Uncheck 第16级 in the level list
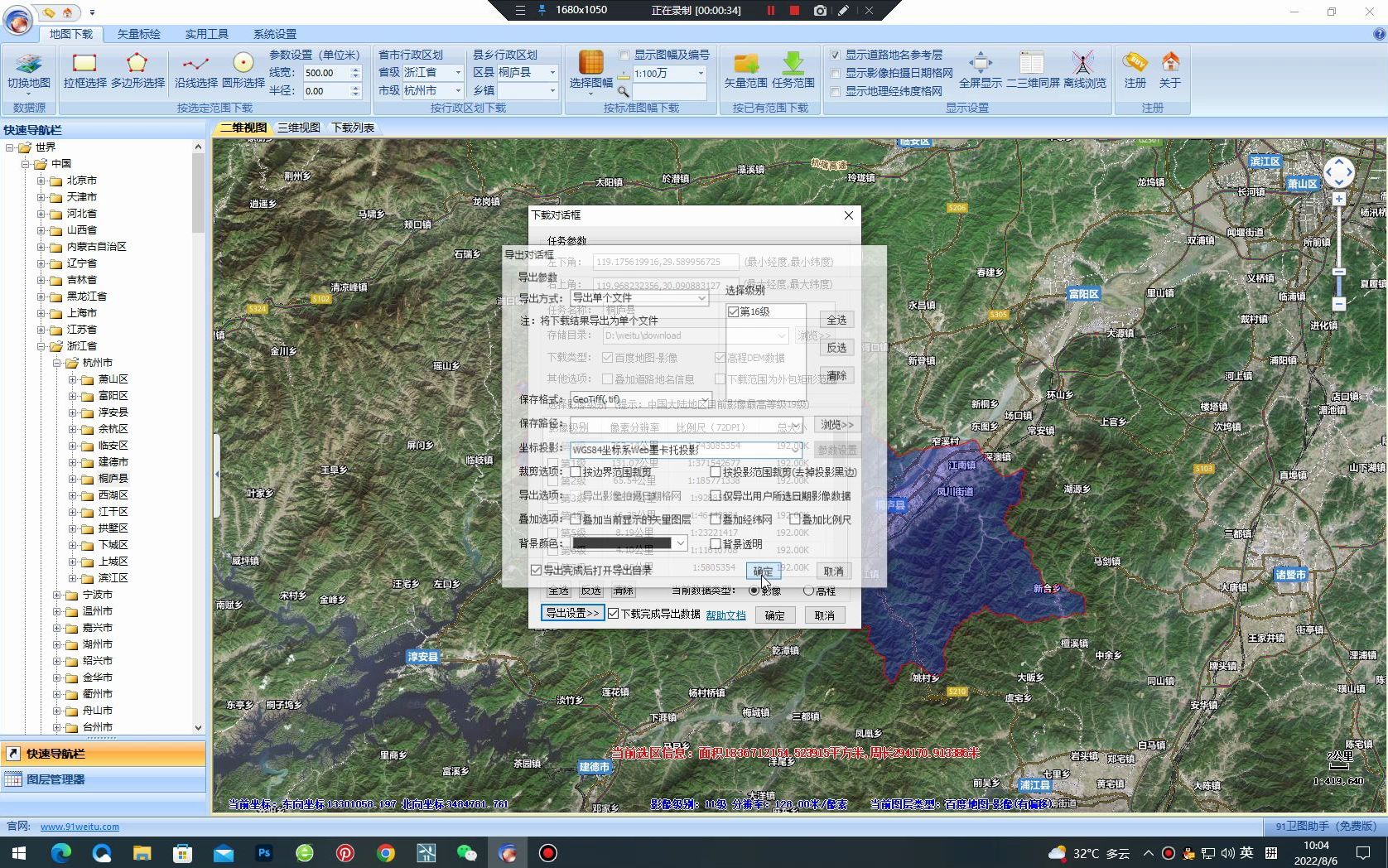Image resolution: width=1388 pixels, height=868 pixels. click(x=733, y=311)
